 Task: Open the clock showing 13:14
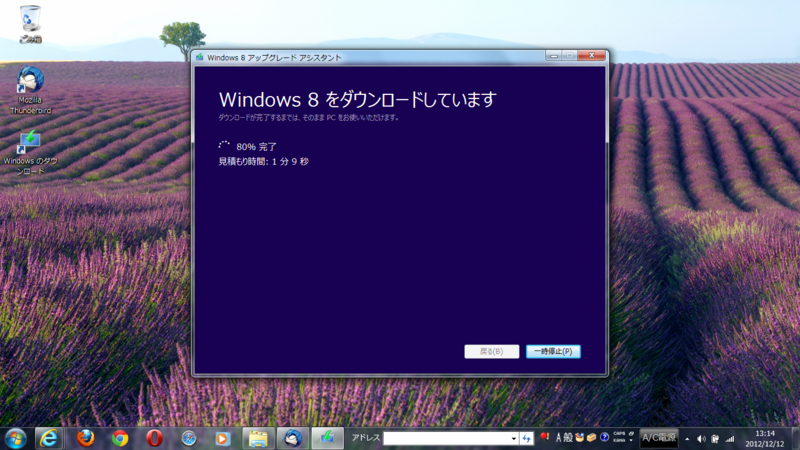(764, 439)
